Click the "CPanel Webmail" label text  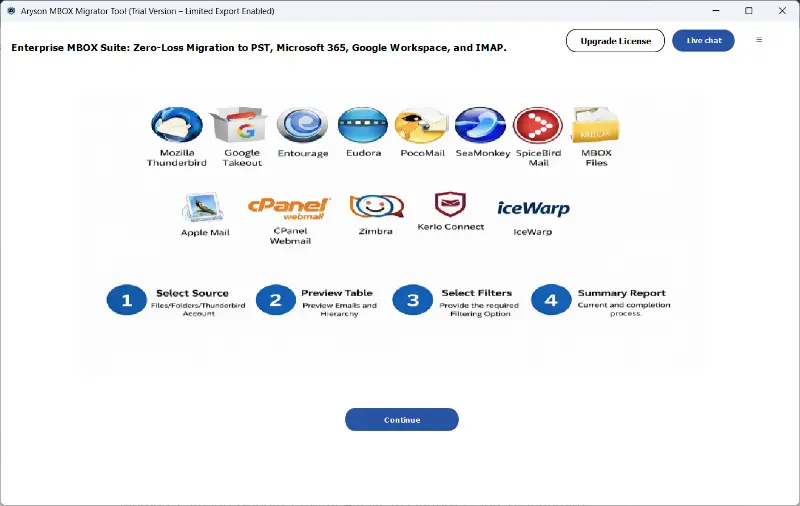coord(290,236)
